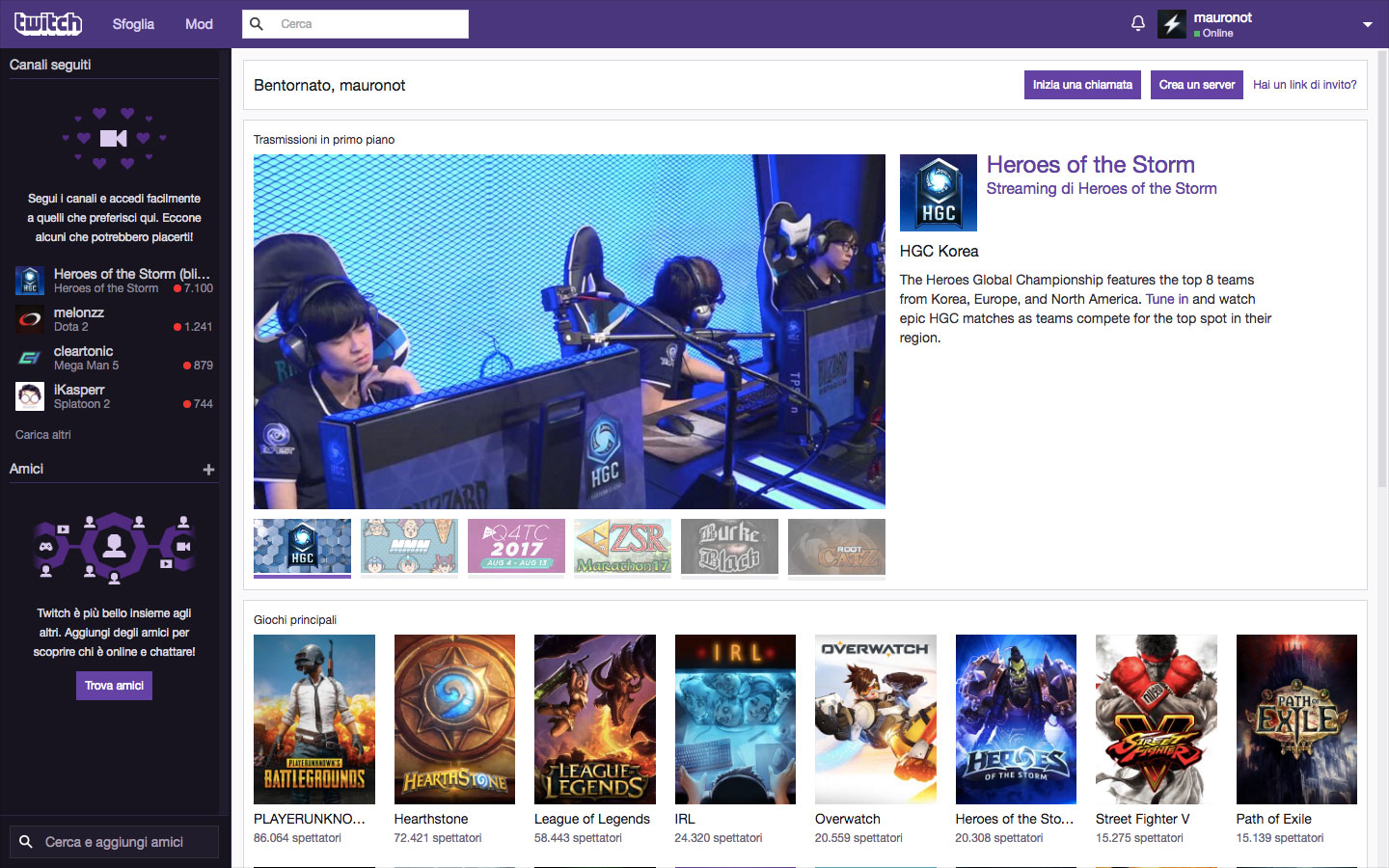Open the Hearthstone game cover
This screenshot has width=1389, height=868.
tap(454, 719)
